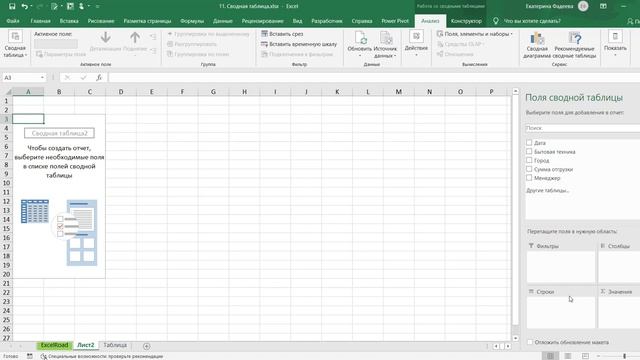Select column D header
The image size is (640, 360).
pos(121,92)
